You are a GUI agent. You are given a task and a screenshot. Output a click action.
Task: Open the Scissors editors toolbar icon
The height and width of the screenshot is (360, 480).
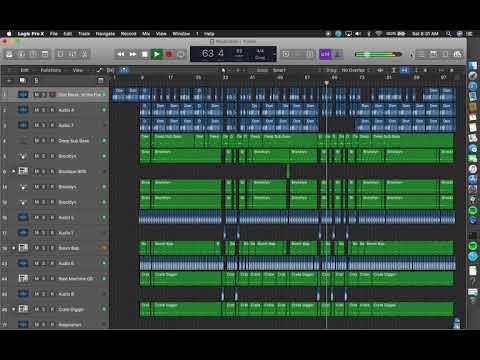click(x=85, y=54)
